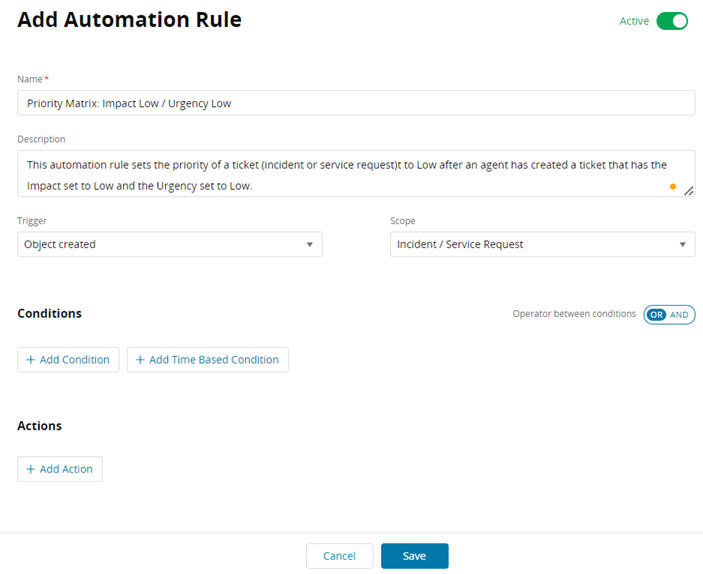703x574 pixels.
Task: Click the green Active label
Action: coord(634,21)
